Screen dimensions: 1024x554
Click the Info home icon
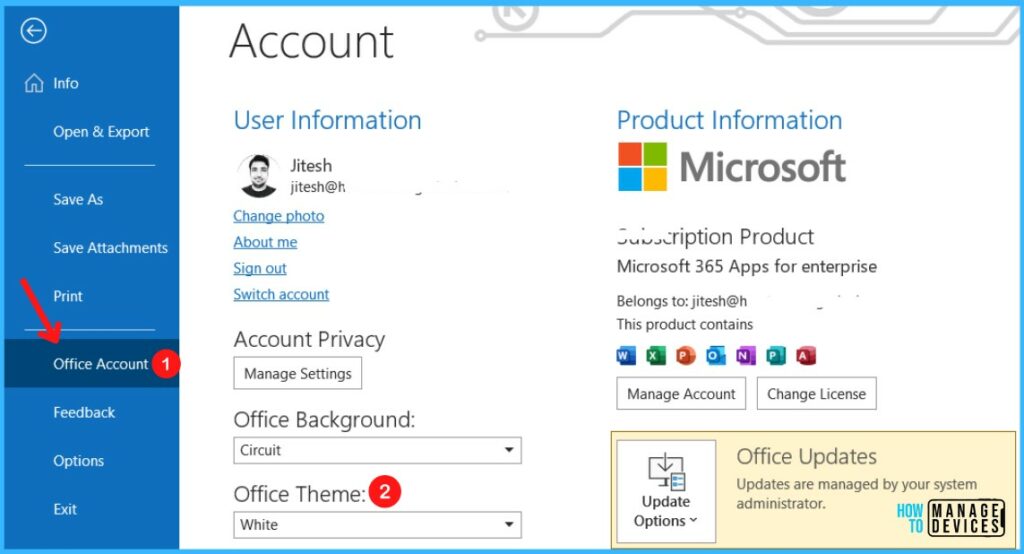coord(34,83)
